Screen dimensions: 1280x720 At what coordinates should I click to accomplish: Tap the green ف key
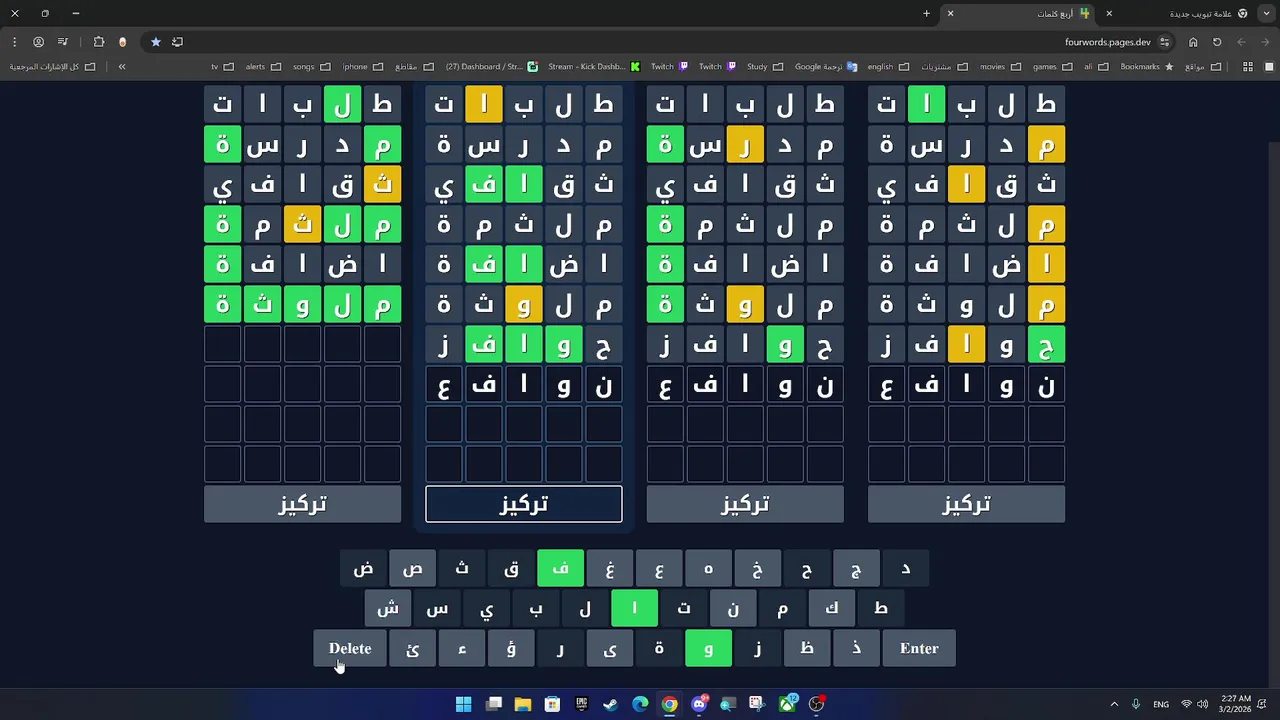[560, 568]
